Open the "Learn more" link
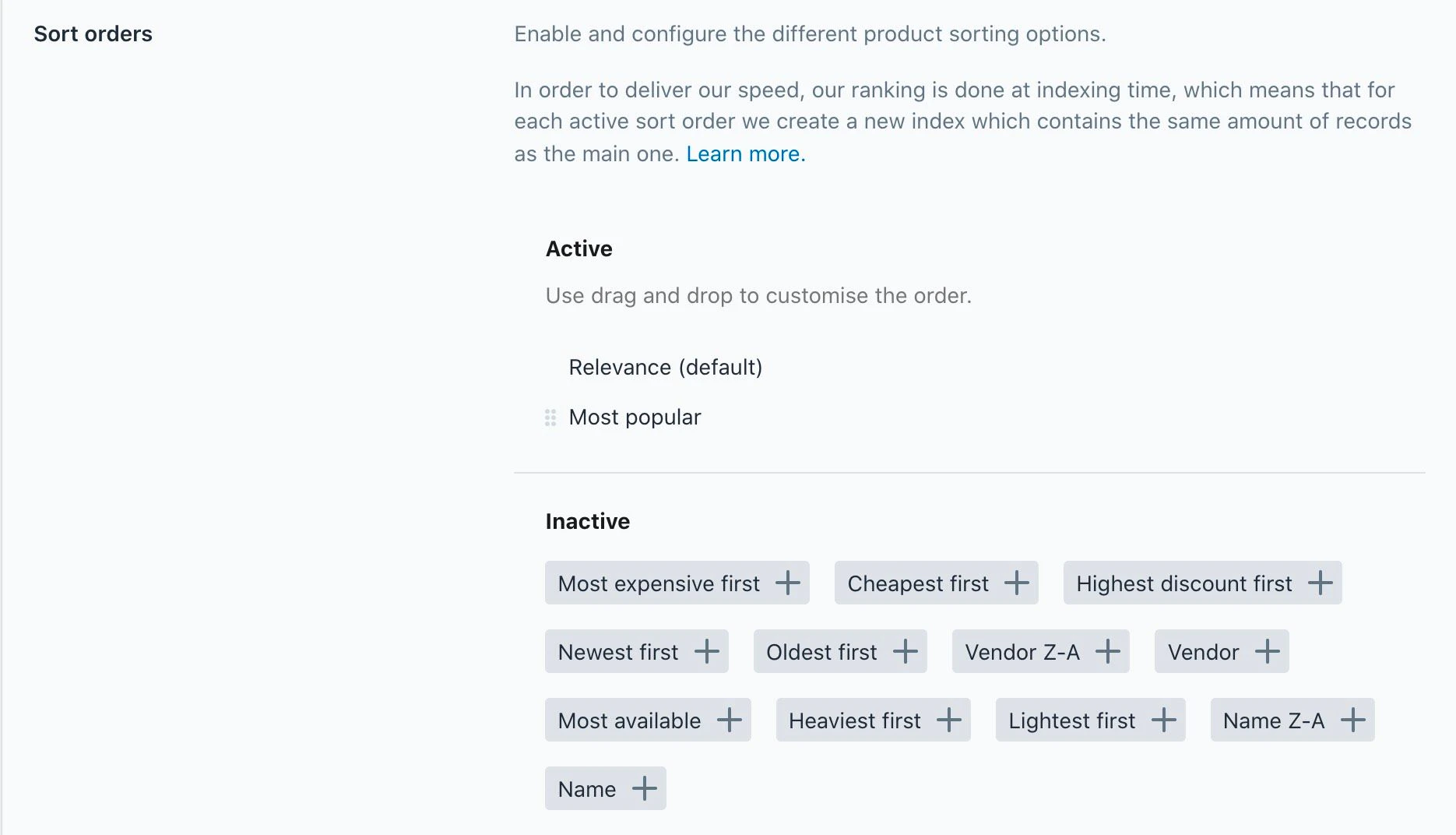 [x=744, y=153]
